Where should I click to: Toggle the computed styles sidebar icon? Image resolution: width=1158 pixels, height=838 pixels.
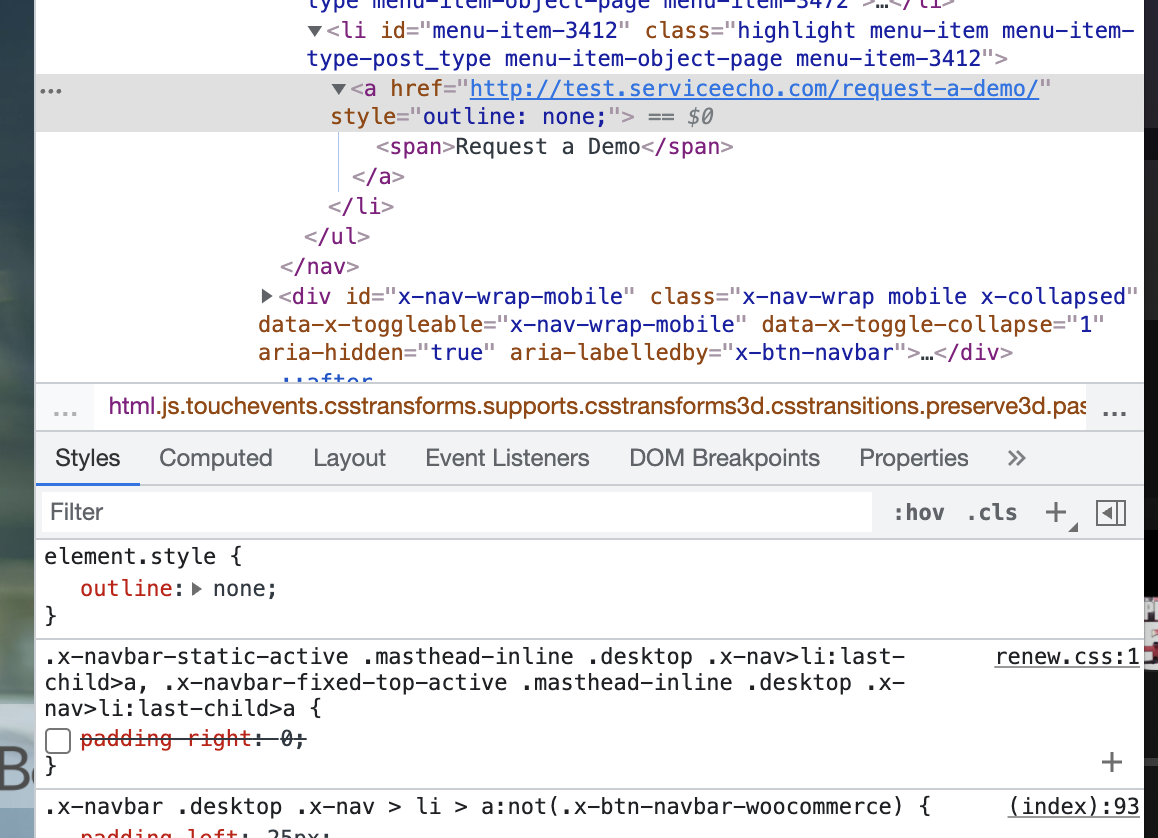[1111, 513]
